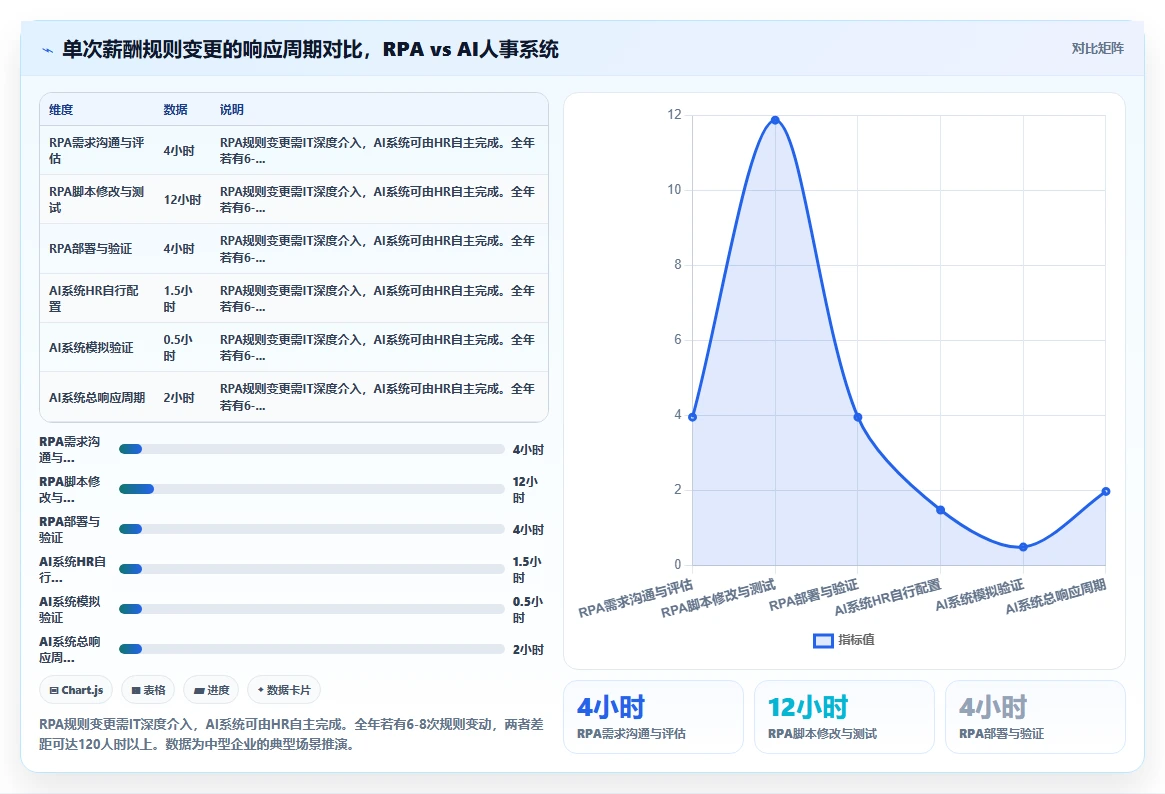This screenshot has height=794, width=1165.
Task: Open the 4小时 RPA需求沟通与评估 data card
Action: pyautogui.click(x=653, y=717)
